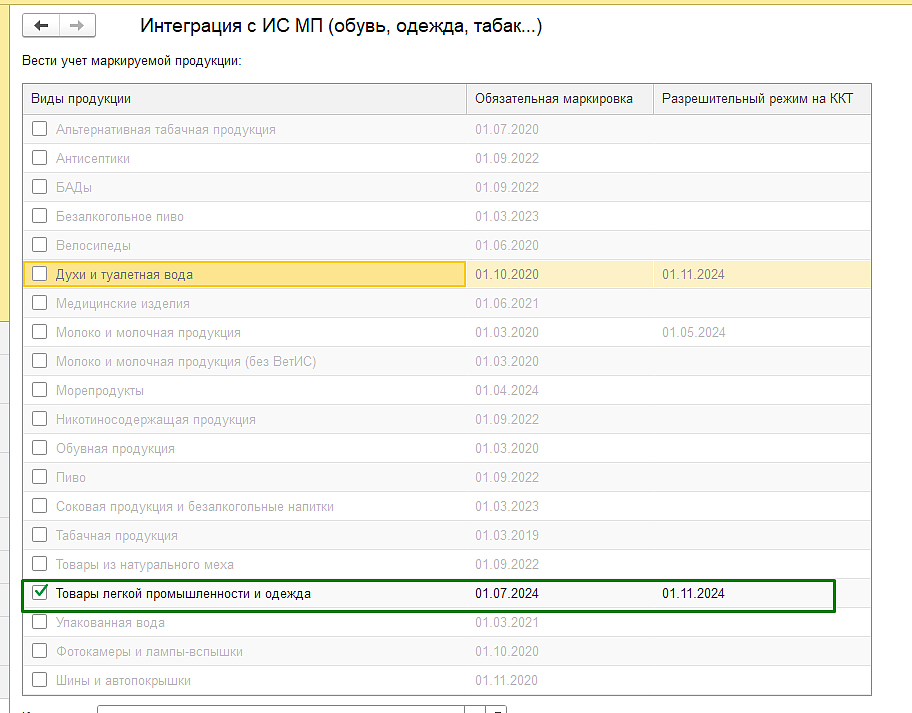Tick the Безалкогольное пиво checkbox
Screen dimensions: 912x713
click(40, 216)
